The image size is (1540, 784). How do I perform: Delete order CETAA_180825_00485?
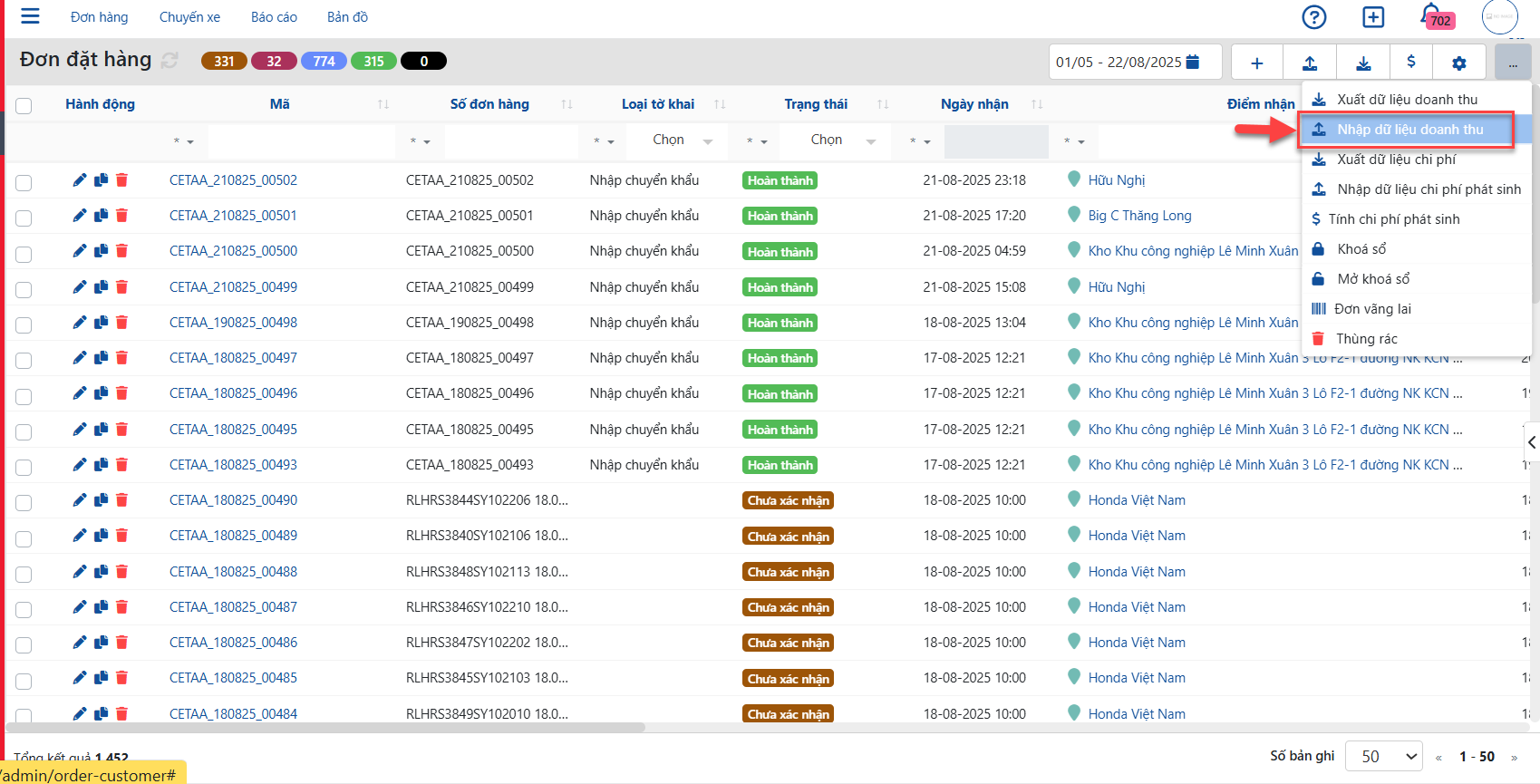121,678
